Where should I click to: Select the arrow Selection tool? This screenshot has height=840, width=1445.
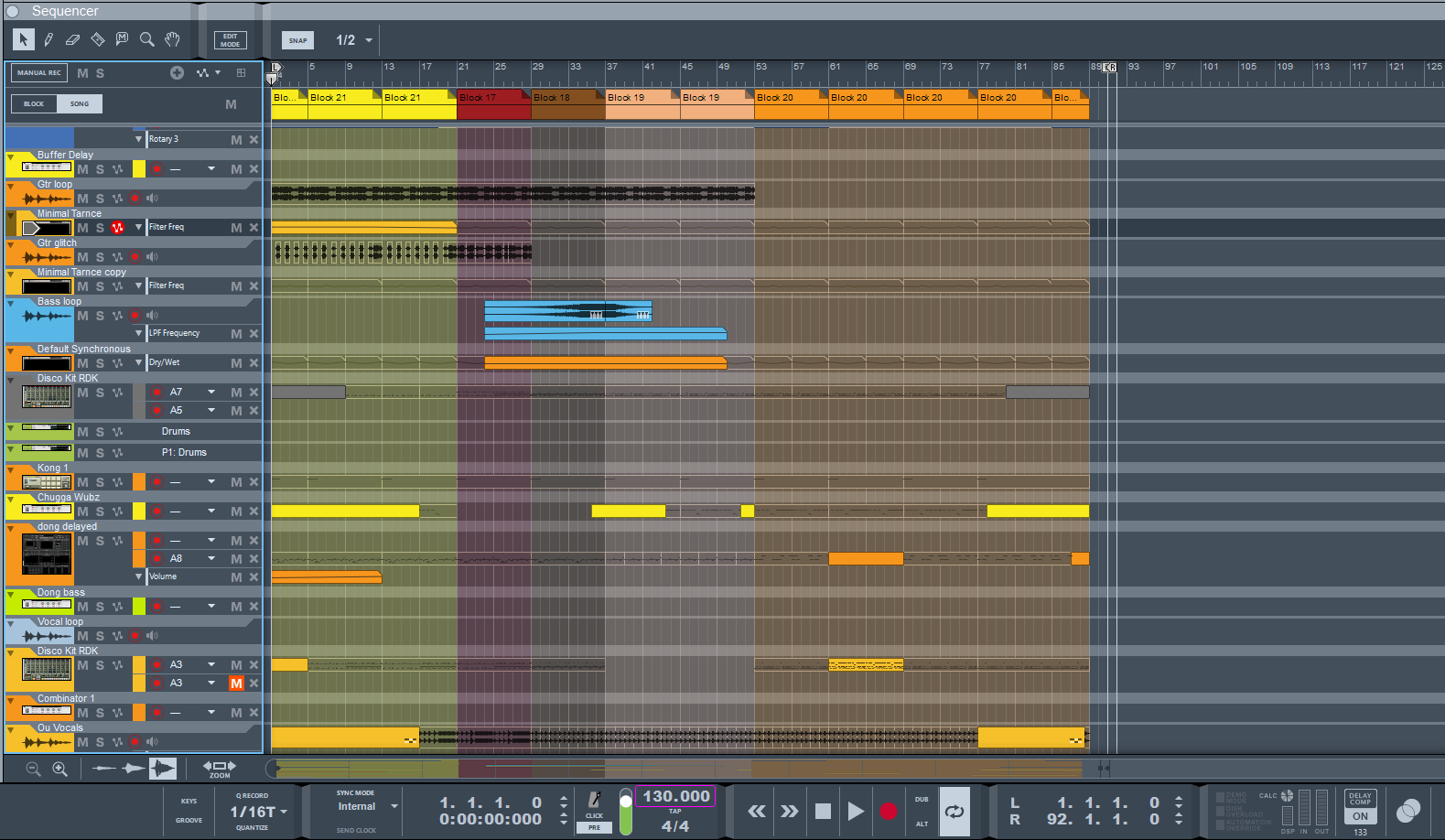coord(23,39)
